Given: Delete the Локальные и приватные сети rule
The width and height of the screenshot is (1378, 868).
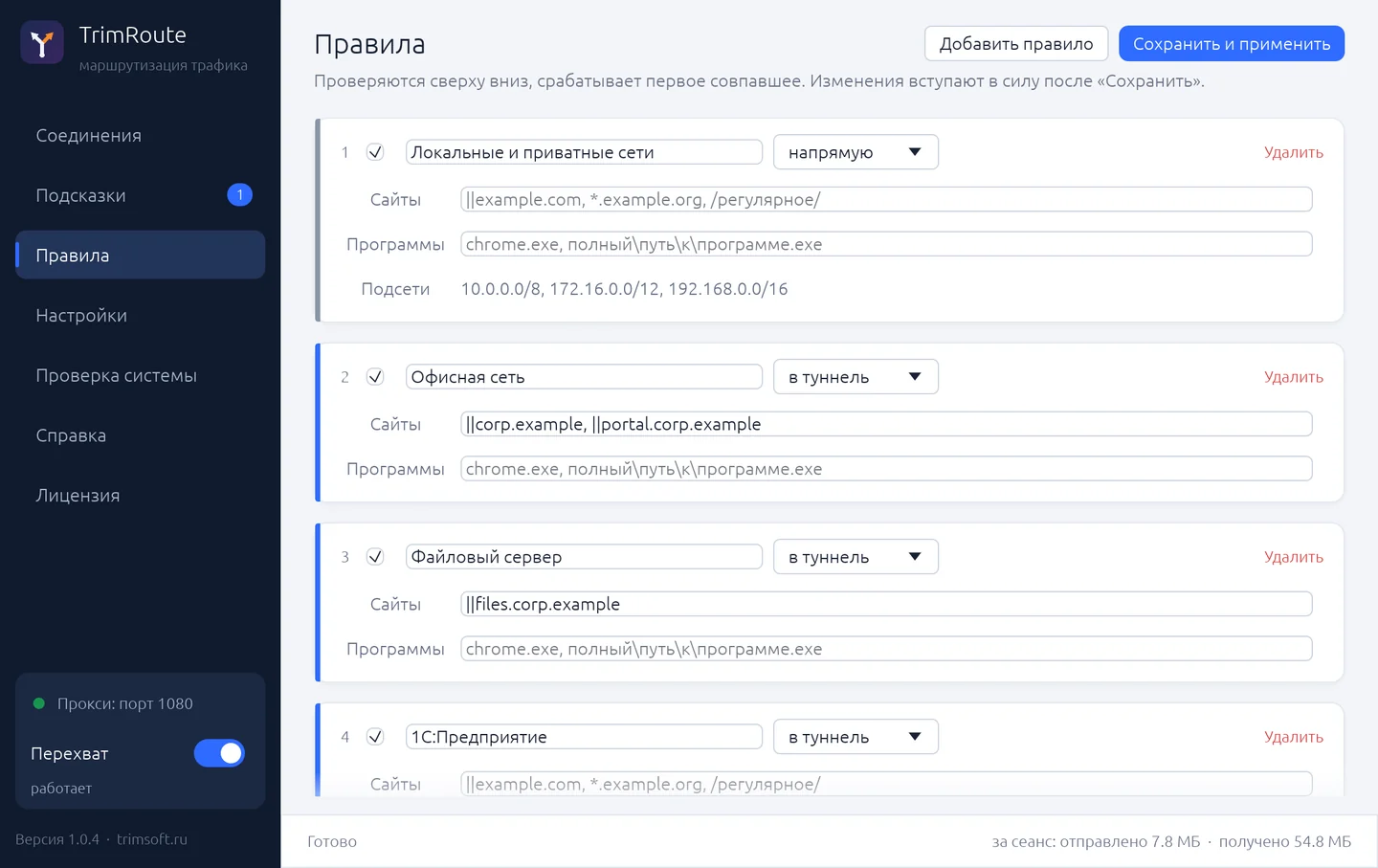Looking at the screenshot, I should tap(1294, 152).
